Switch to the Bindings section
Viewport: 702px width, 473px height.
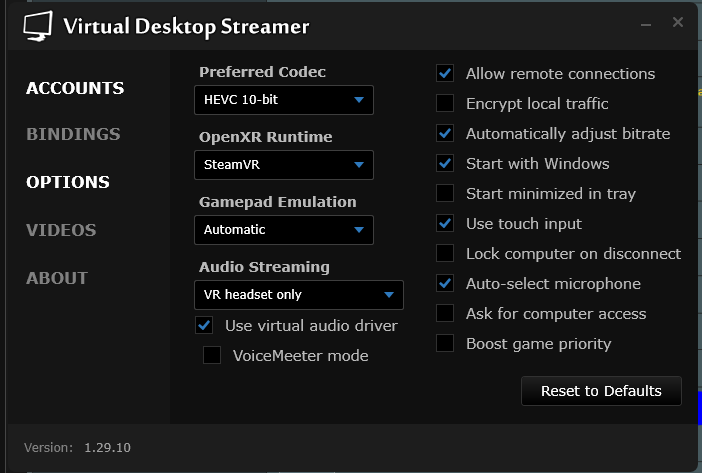(x=73, y=134)
